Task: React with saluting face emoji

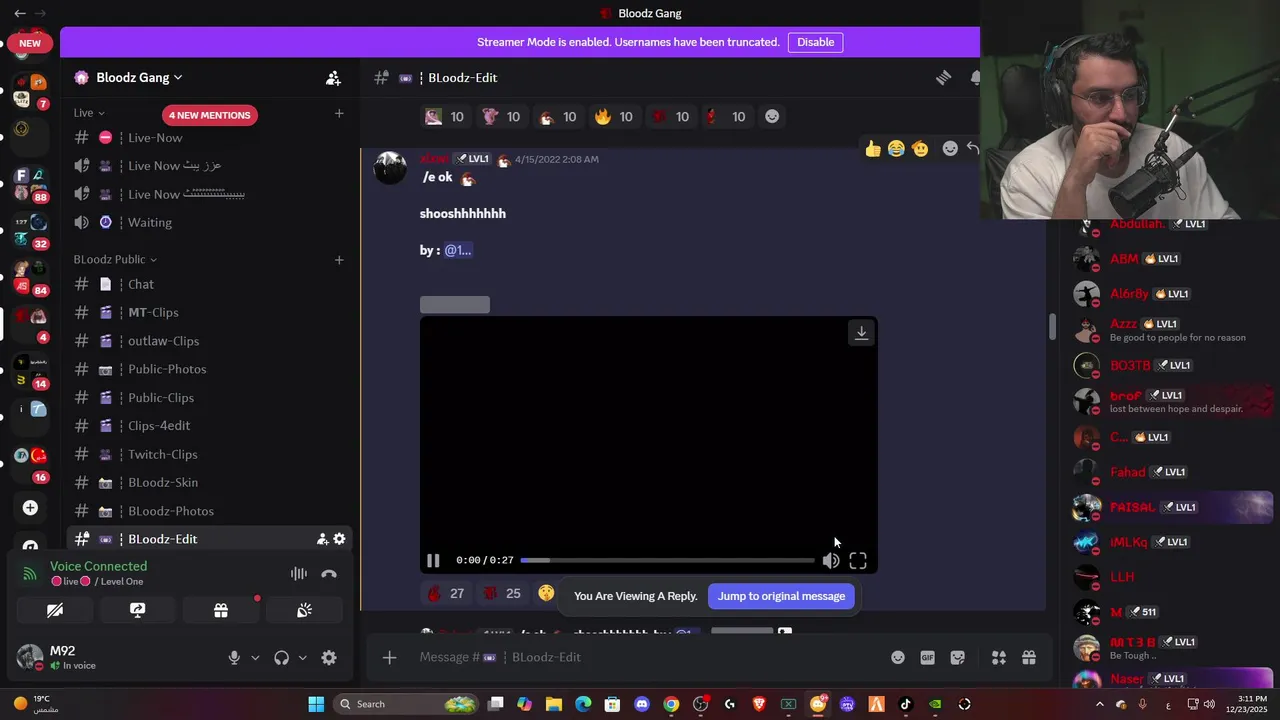Action: point(920,149)
